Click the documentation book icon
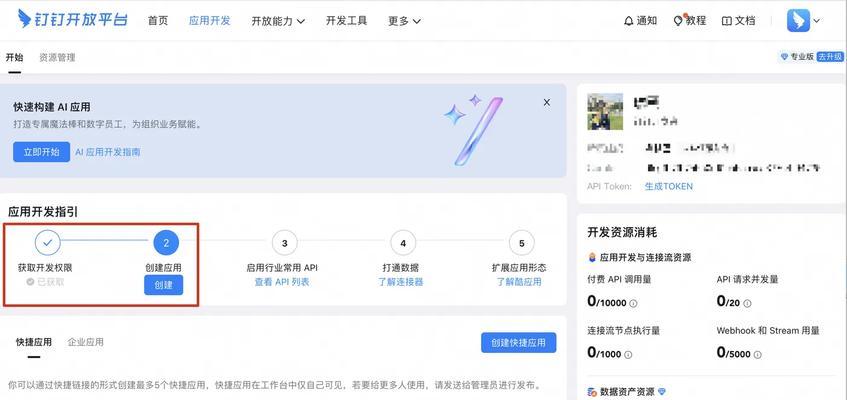The height and width of the screenshot is (400, 847). [x=727, y=21]
